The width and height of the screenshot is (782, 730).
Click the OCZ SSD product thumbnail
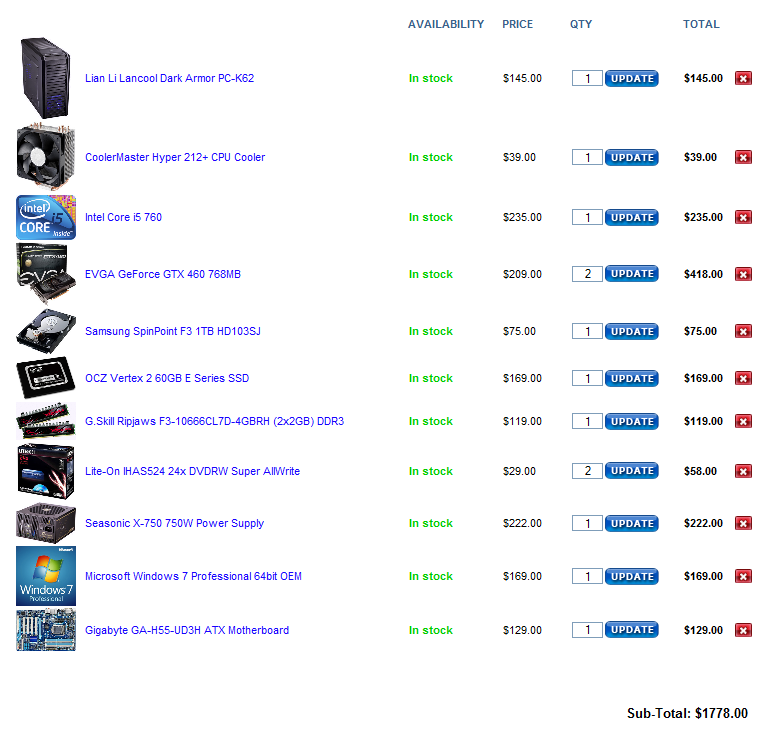tap(46, 378)
